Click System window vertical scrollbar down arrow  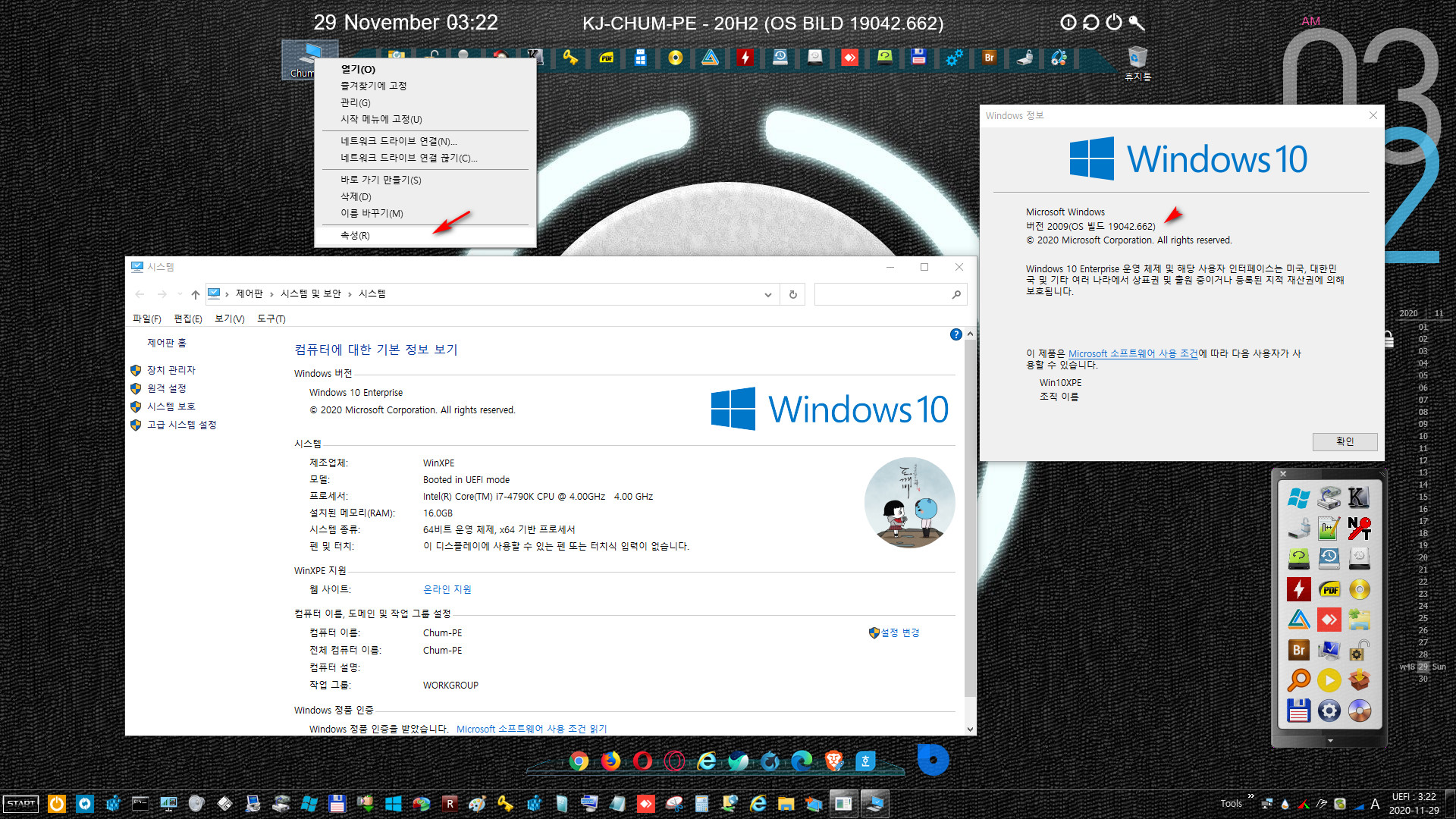click(970, 729)
